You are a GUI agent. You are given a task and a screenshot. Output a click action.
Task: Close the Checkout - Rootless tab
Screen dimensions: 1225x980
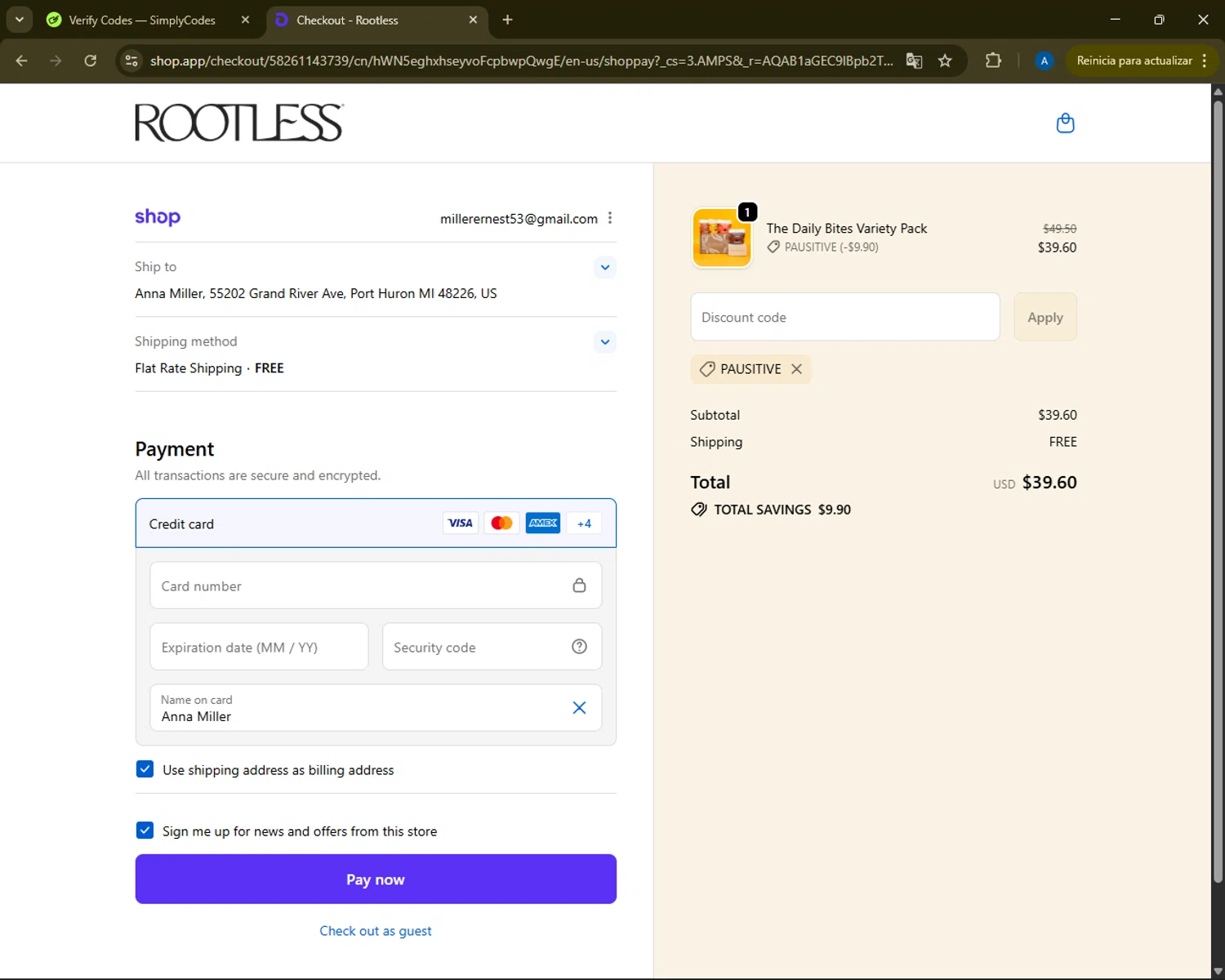(x=473, y=20)
